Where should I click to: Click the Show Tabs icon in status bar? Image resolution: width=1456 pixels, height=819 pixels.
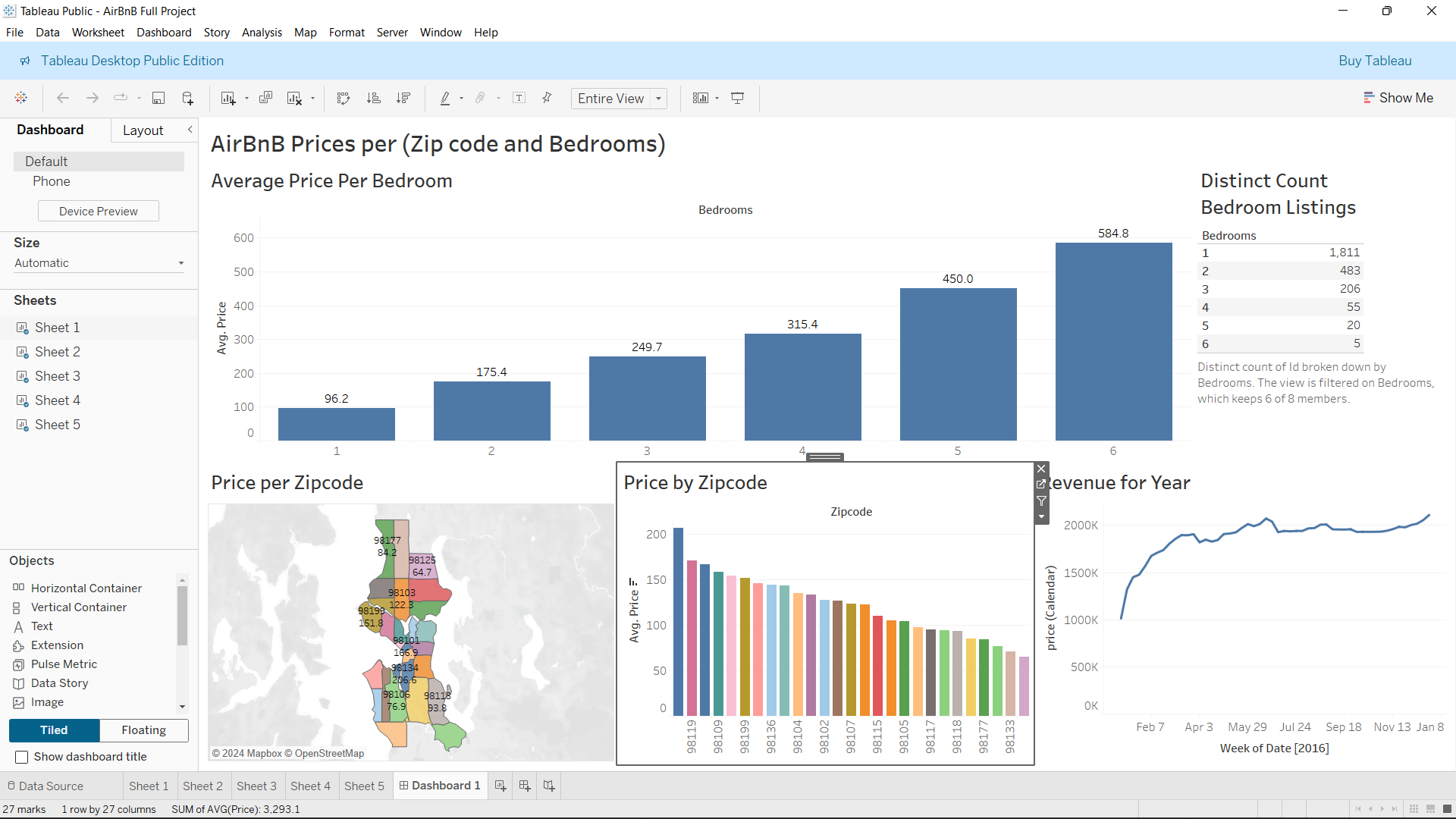point(1447,809)
